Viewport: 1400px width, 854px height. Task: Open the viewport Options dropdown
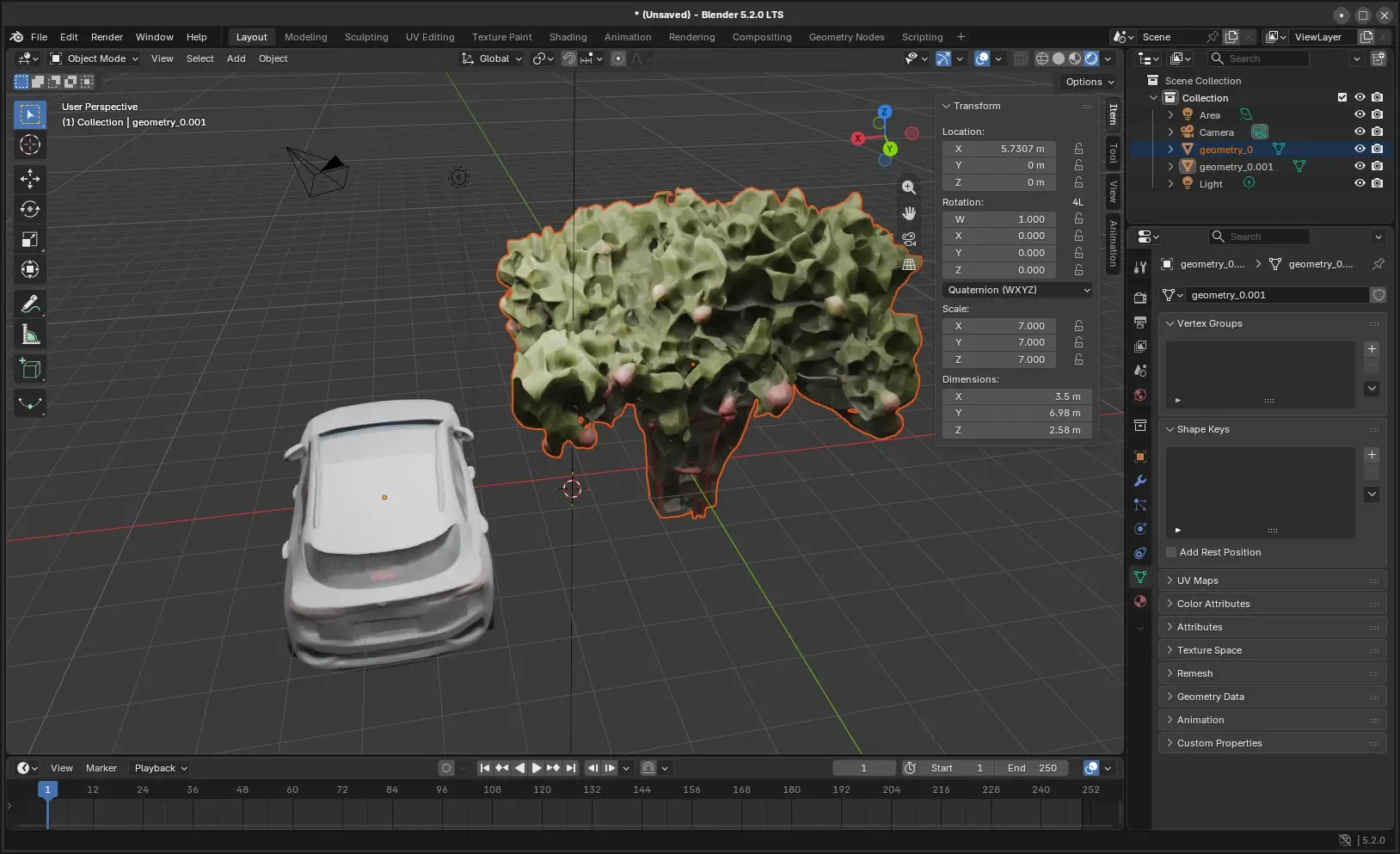tap(1090, 82)
